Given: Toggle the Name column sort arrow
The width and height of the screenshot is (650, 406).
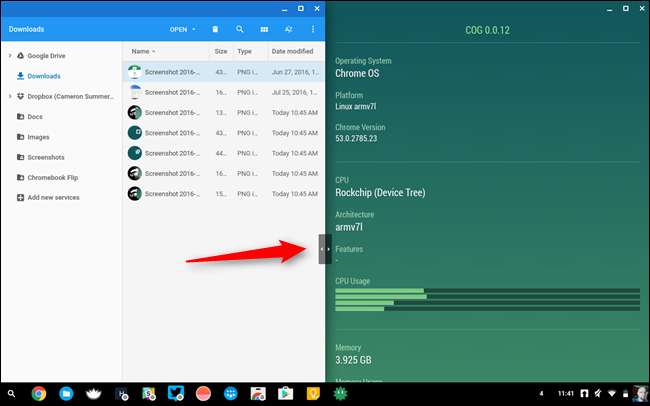Looking at the screenshot, I should 154,51.
